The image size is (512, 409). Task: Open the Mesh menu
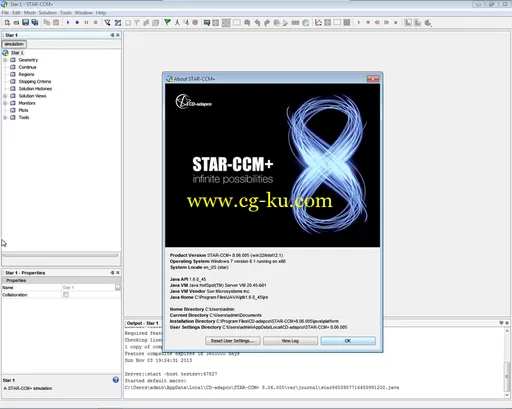(30, 13)
